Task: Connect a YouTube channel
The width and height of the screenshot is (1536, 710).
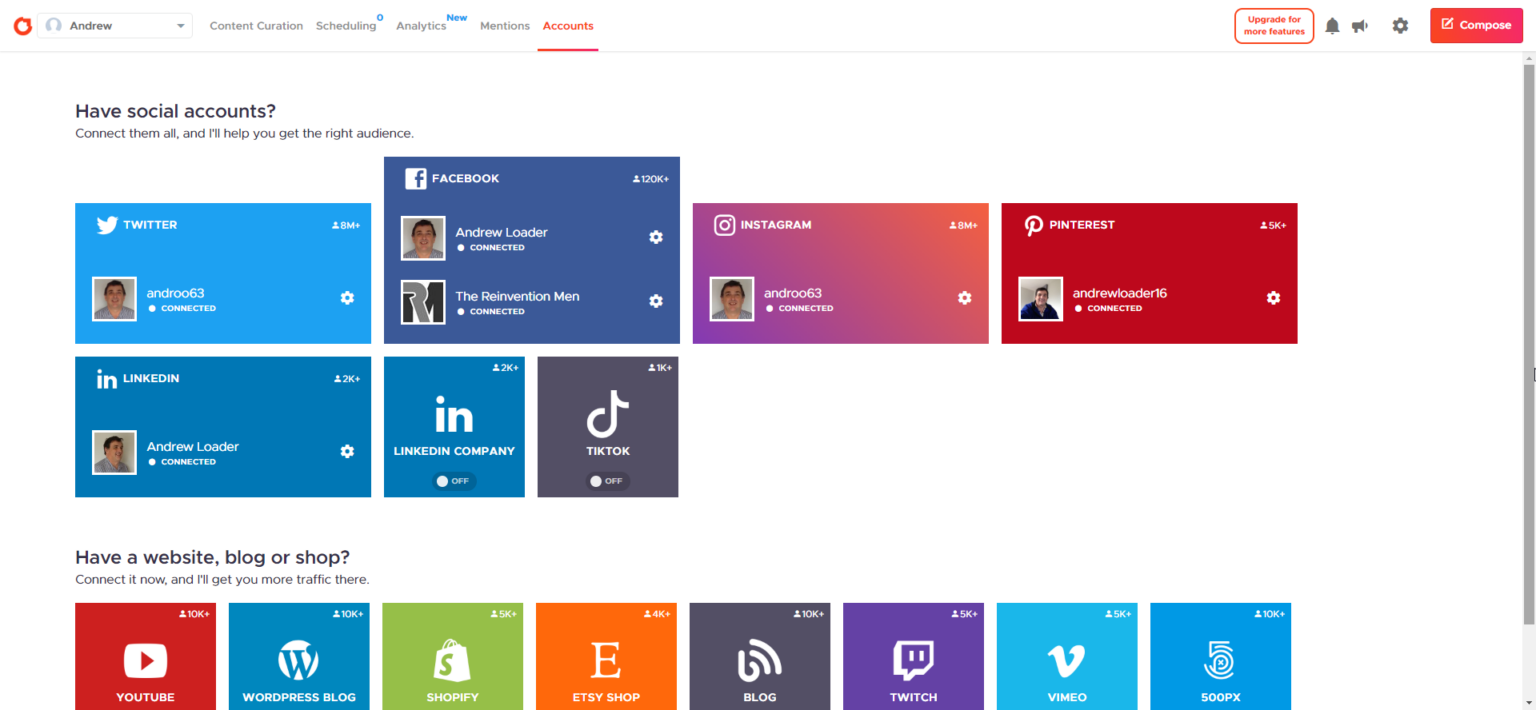Action: pyautogui.click(x=145, y=660)
